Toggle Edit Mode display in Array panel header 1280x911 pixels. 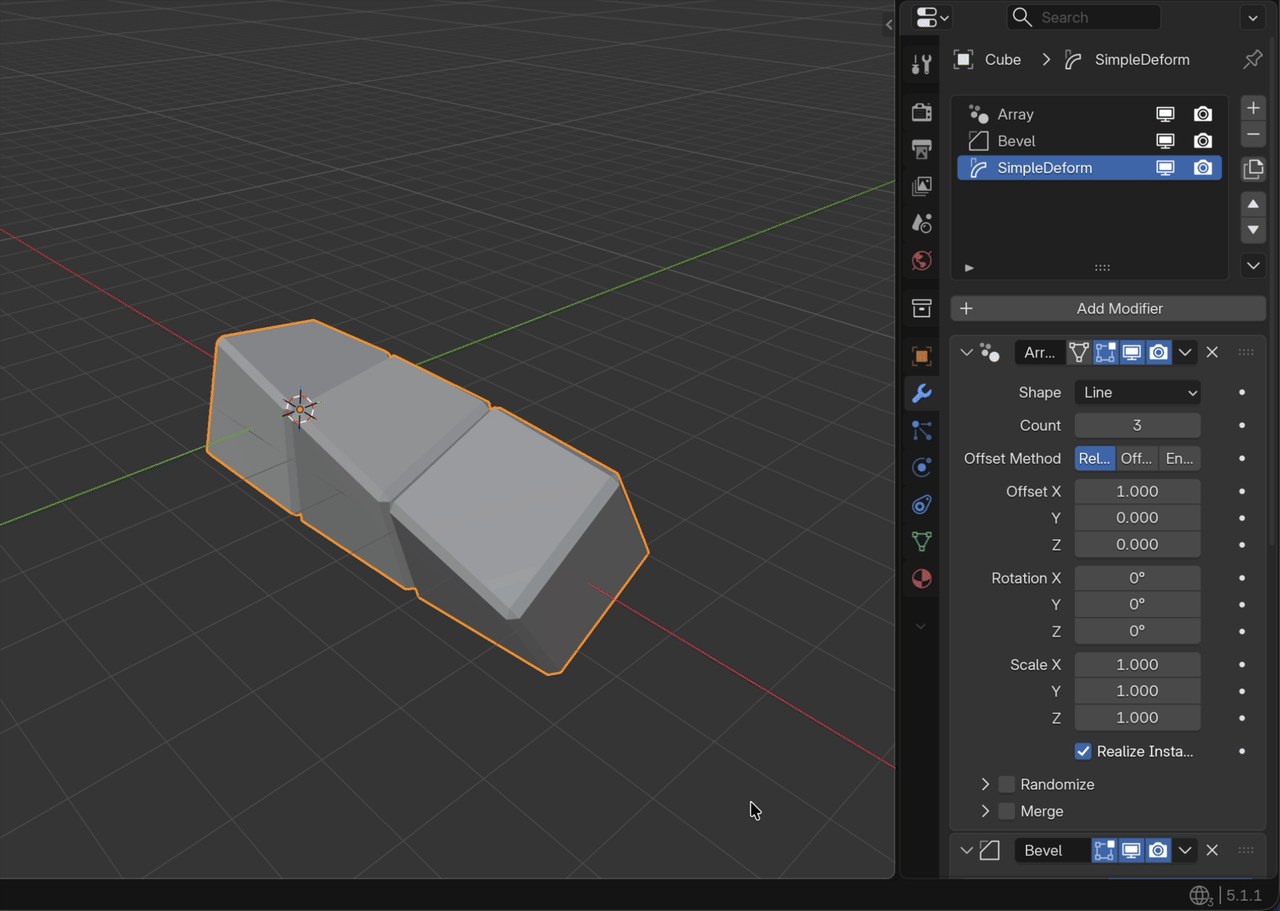1105,352
